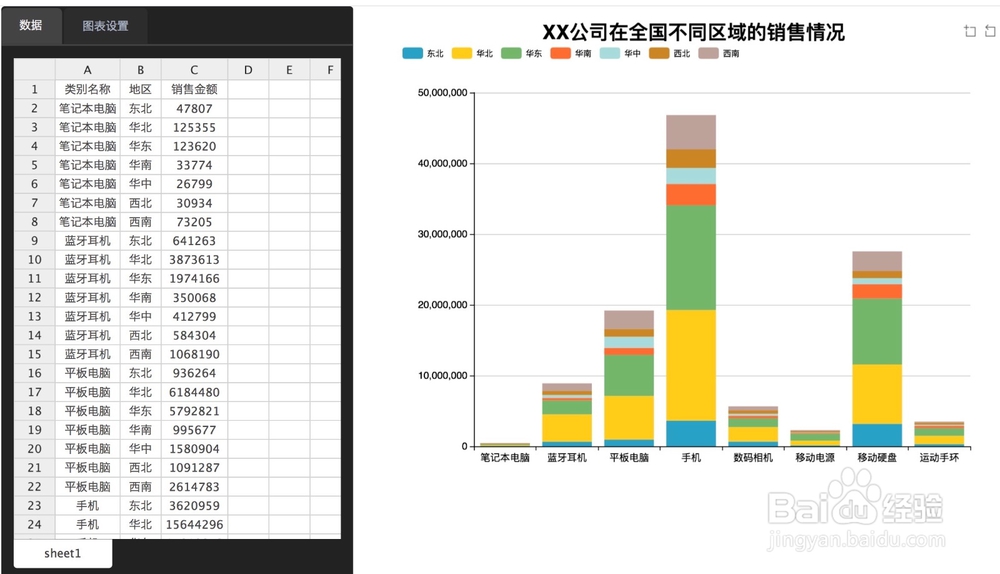
Task: Click the 类别名称 header cell
Action: point(87,89)
